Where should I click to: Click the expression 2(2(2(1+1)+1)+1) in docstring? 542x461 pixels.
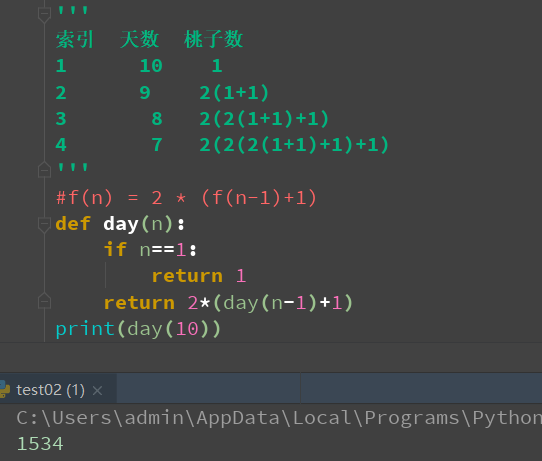294,144
